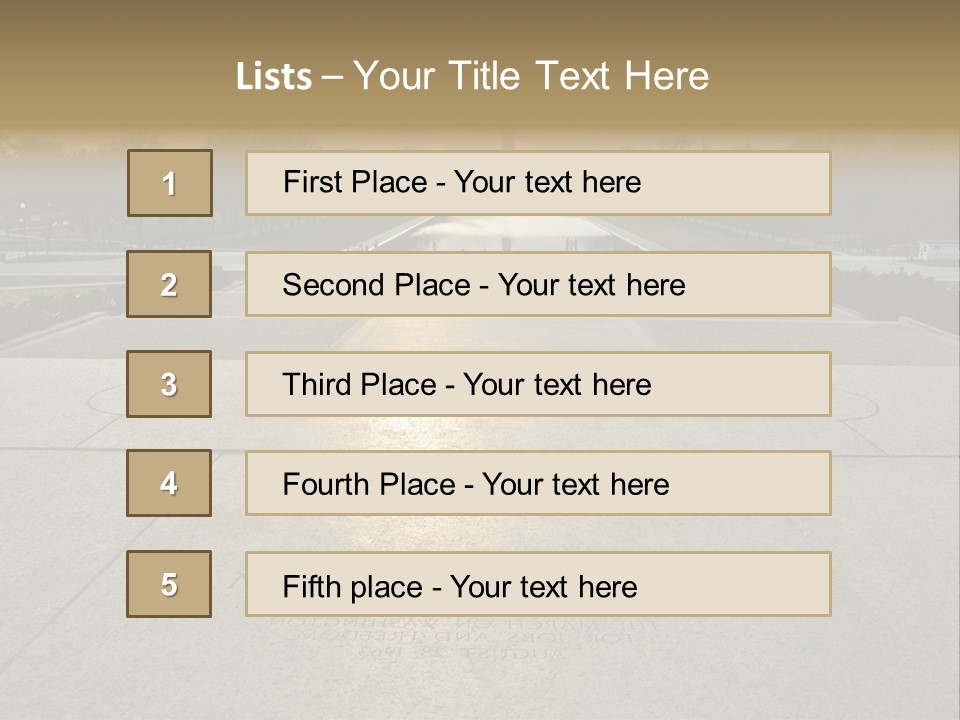Select the number 2 box
Viewport: 960px width, 720px height.
point(169,284)
